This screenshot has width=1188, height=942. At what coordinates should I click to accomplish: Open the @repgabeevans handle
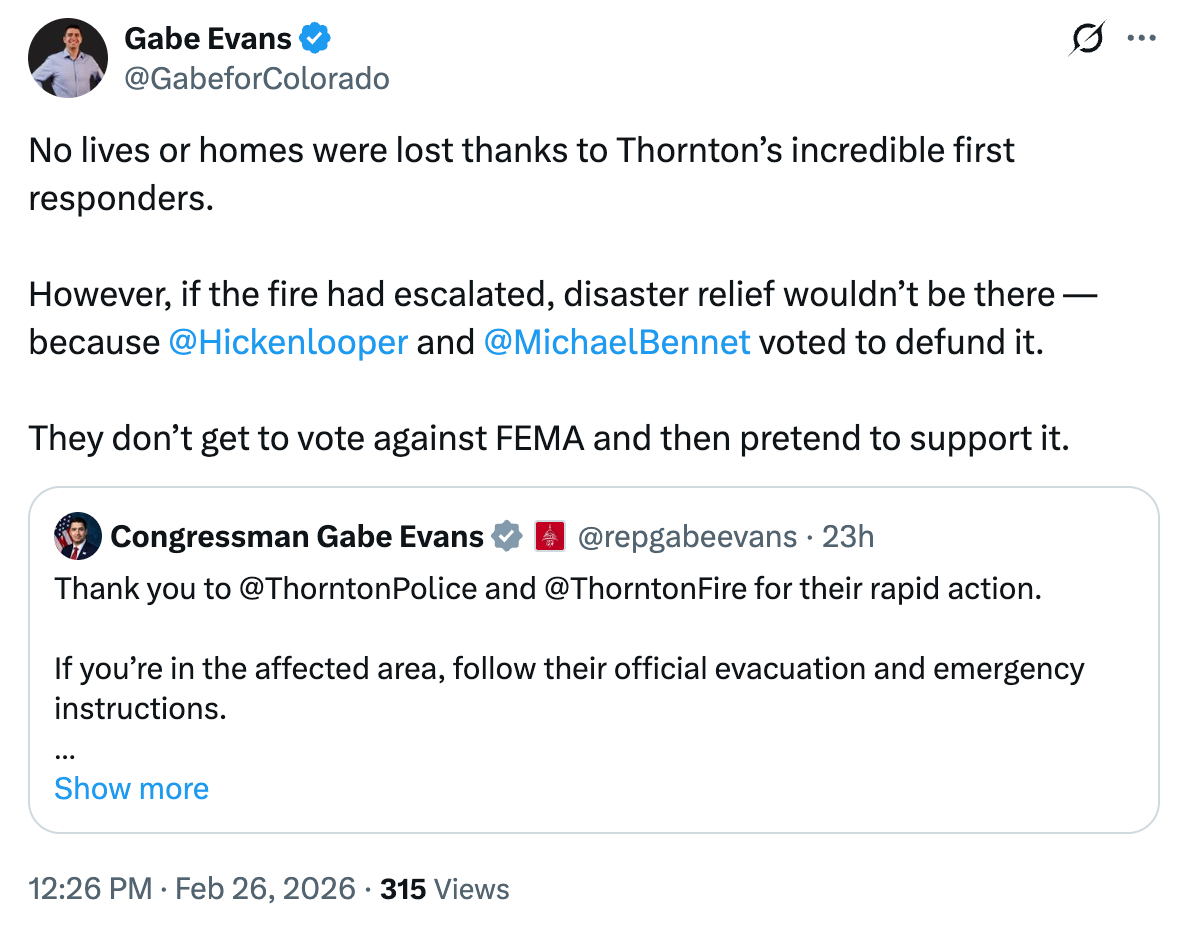[x=687, y=537]
